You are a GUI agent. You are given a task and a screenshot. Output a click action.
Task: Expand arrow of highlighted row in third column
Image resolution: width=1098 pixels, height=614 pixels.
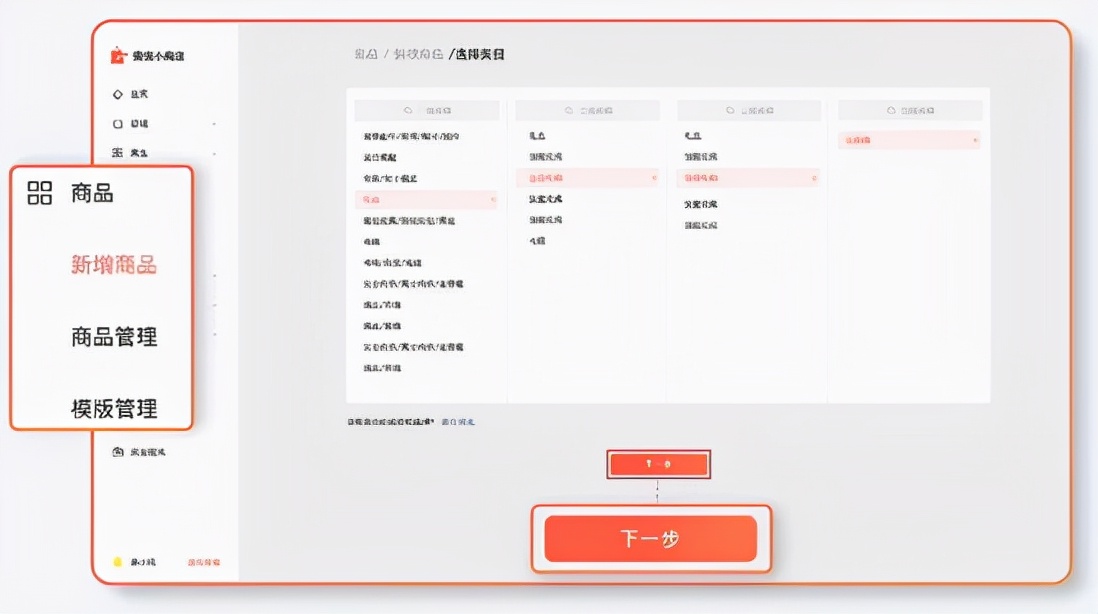(814, 178)
